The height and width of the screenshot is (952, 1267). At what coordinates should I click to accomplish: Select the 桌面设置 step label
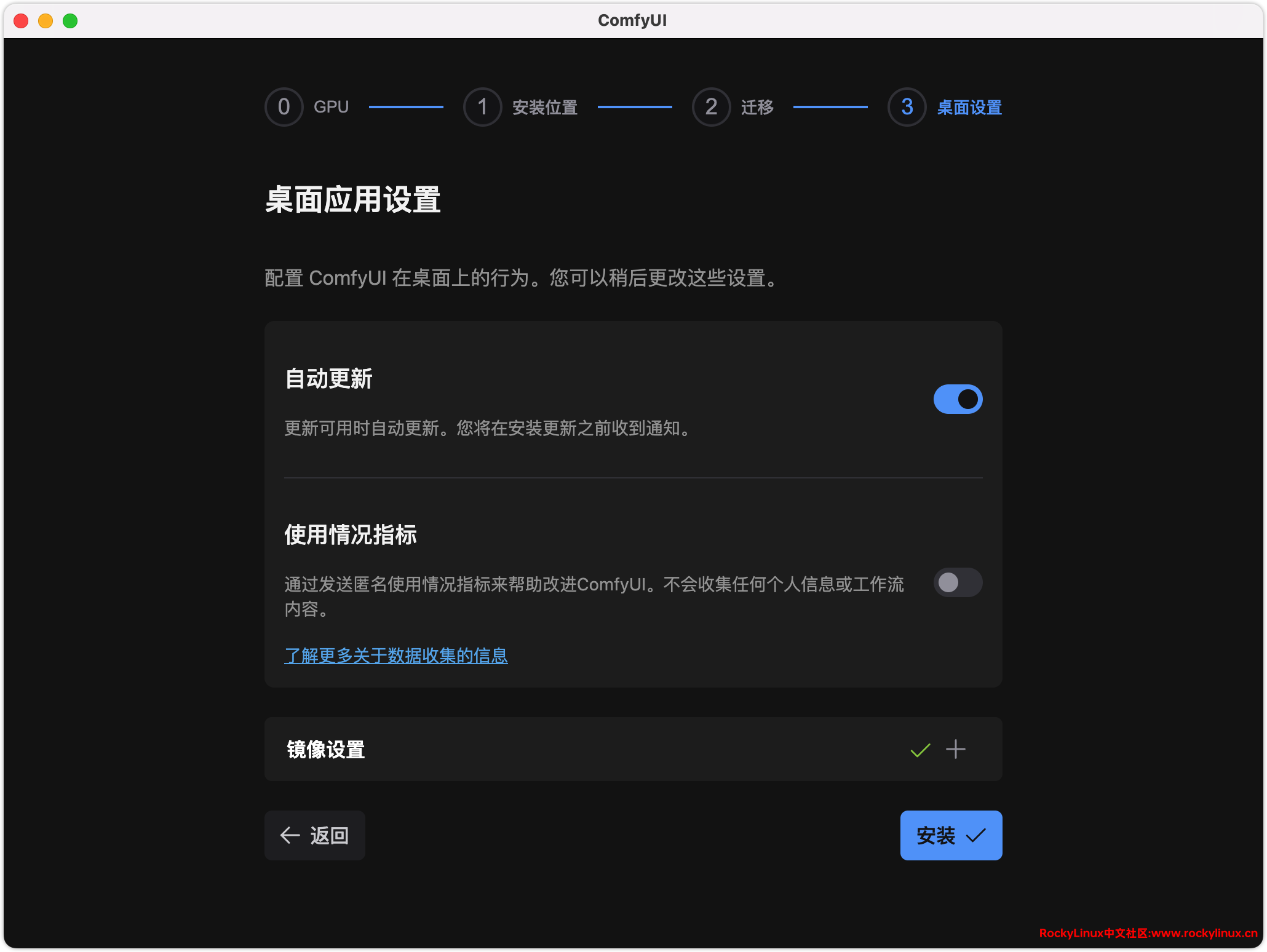point(969,108)
